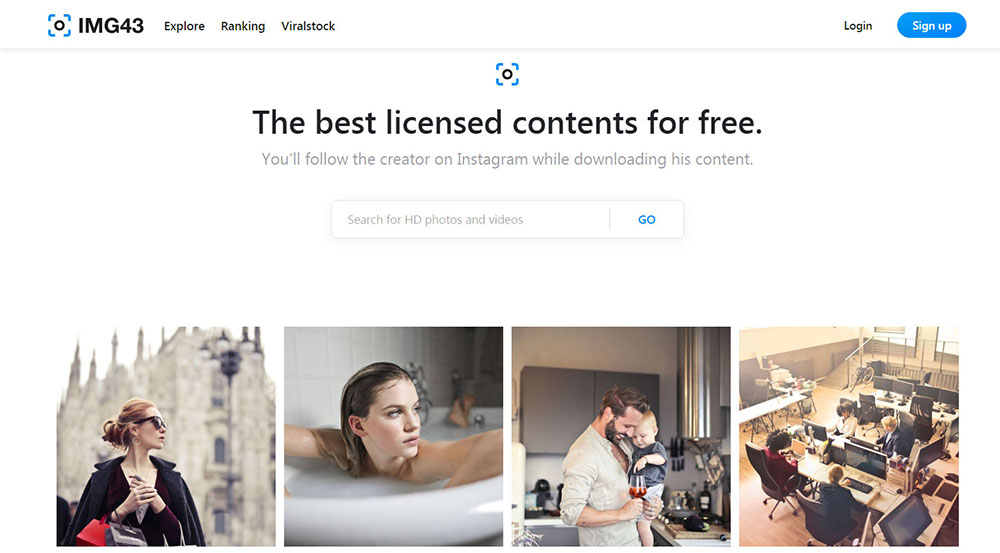Open the woman in bathtub photo
Viewport: 1000px width, 553px height.
(x=393, y=436)
